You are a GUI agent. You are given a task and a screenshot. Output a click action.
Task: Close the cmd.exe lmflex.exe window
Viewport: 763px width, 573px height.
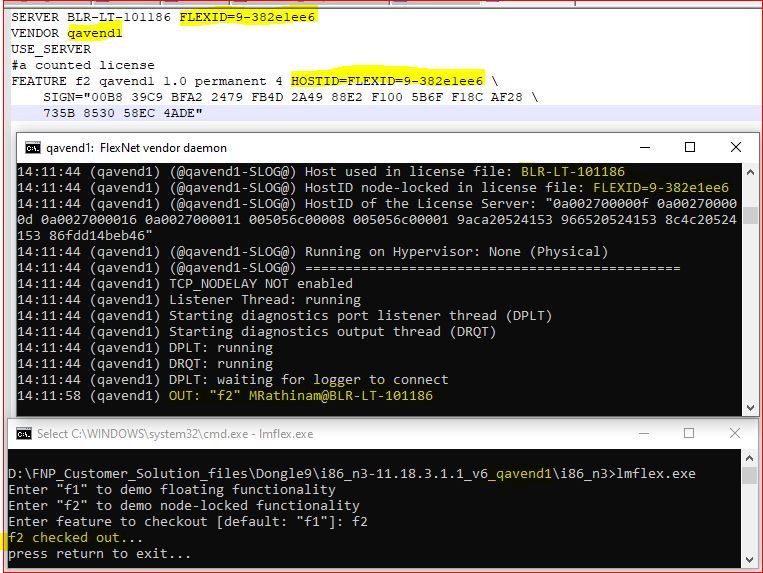point(735,433)
